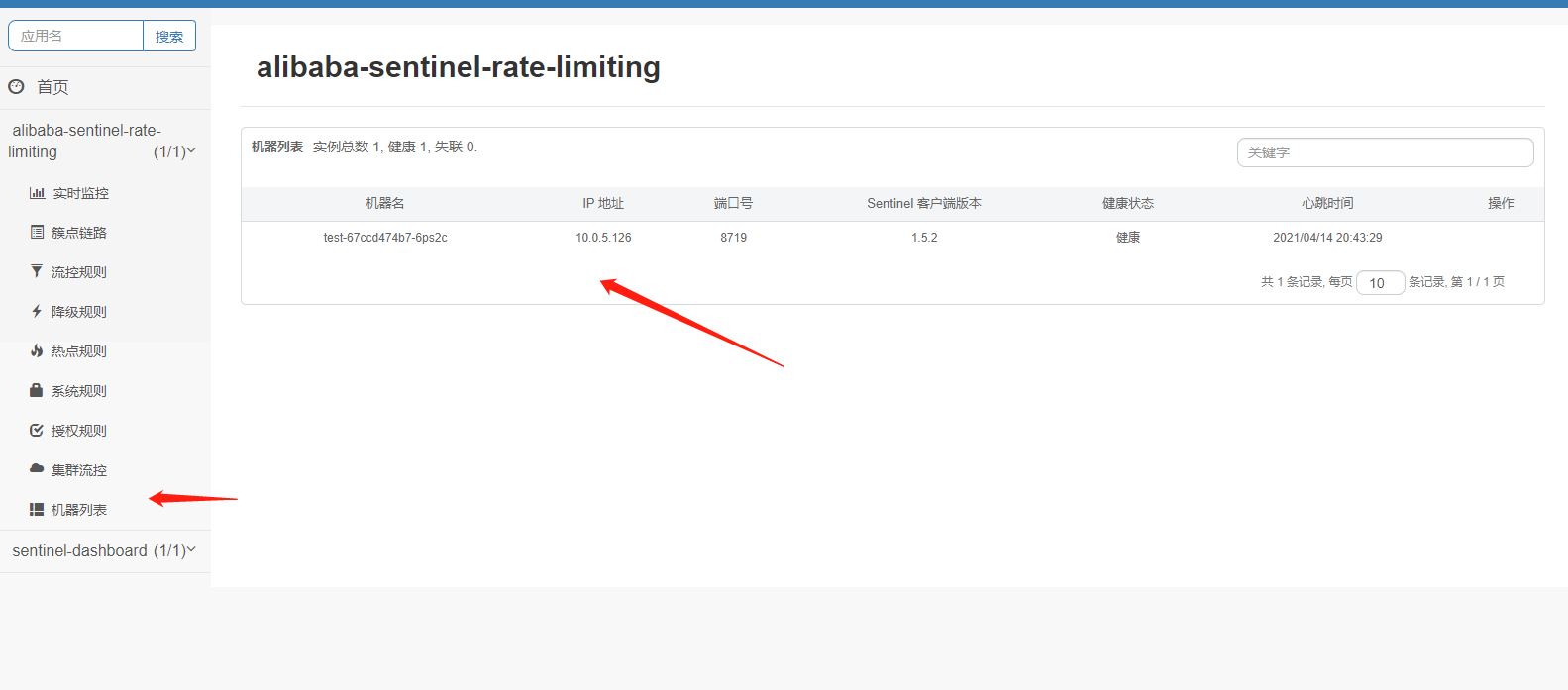Expand the sentinel-dashboard app chevron
Viewport: 1568px width, 690px height.
click(191, 549)
